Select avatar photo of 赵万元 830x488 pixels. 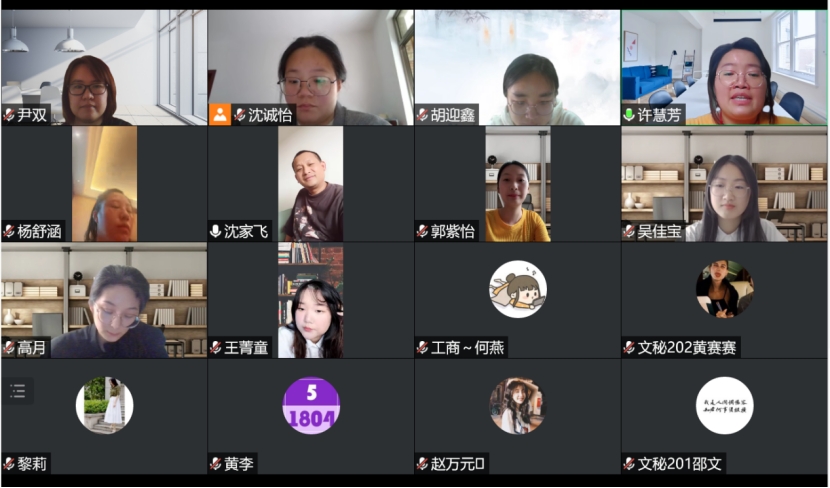click(x=518, y=406)
